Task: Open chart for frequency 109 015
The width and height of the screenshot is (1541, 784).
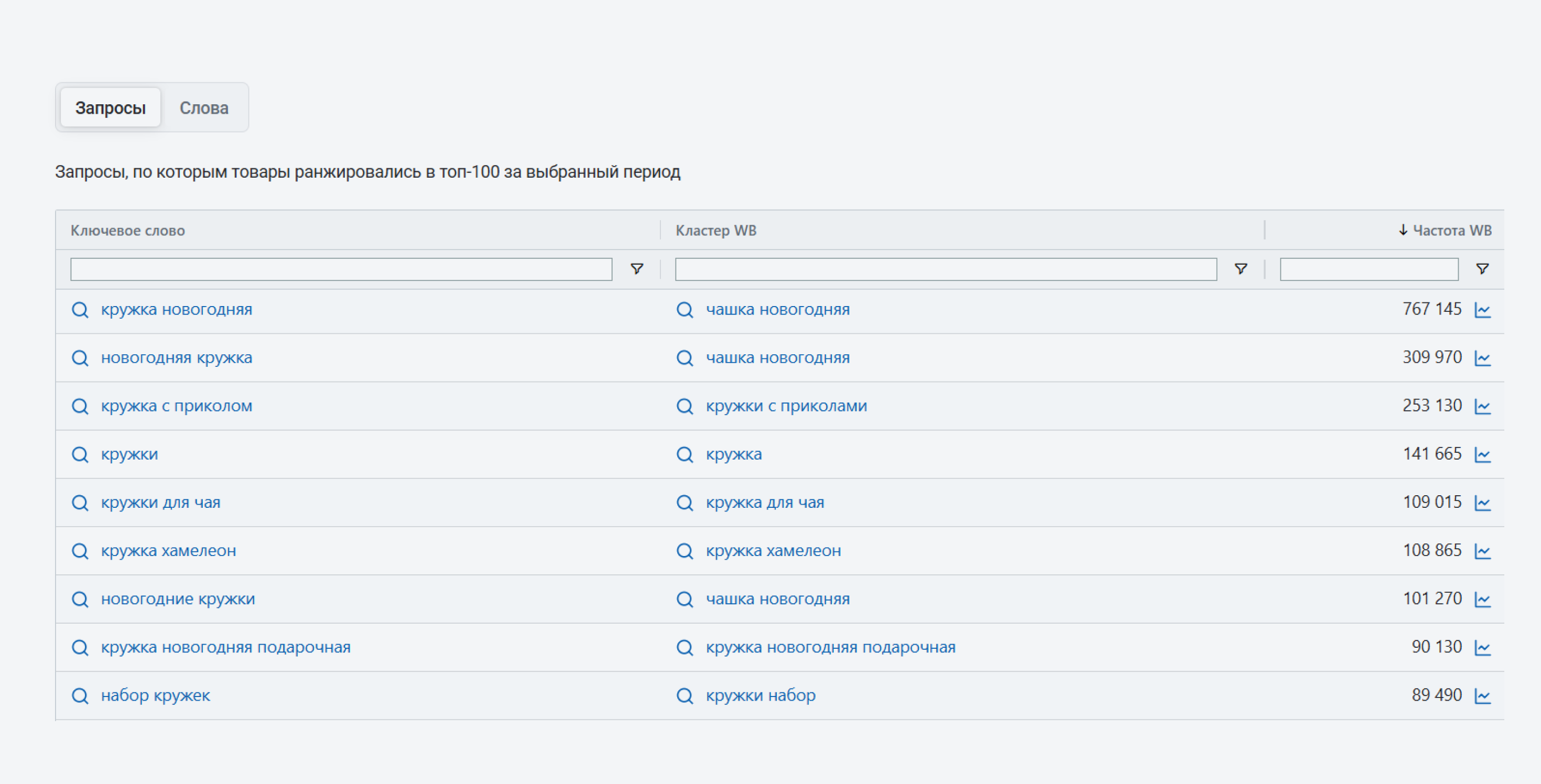Action: 1482,503
